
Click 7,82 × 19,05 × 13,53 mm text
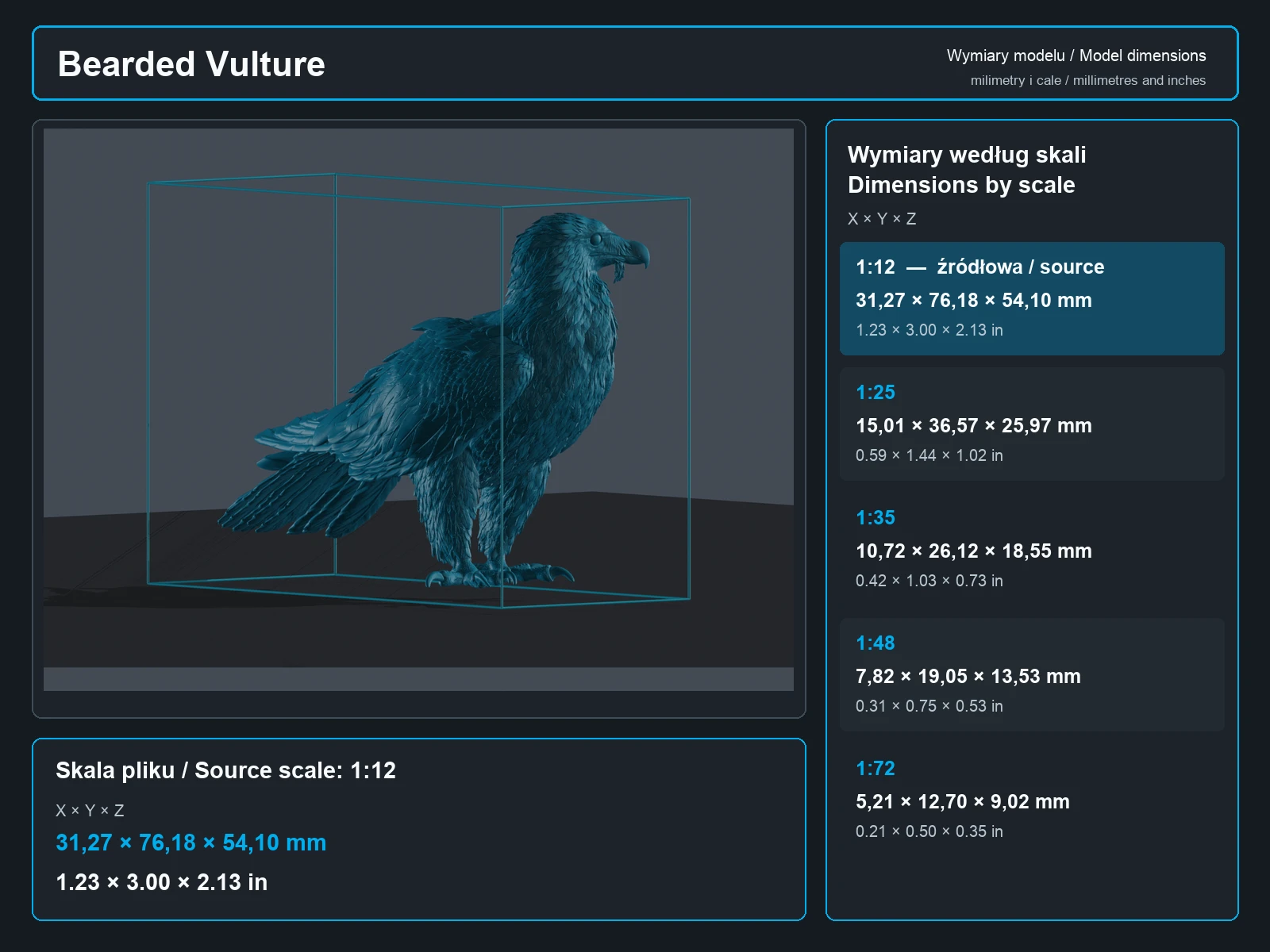tap(968, 677)
